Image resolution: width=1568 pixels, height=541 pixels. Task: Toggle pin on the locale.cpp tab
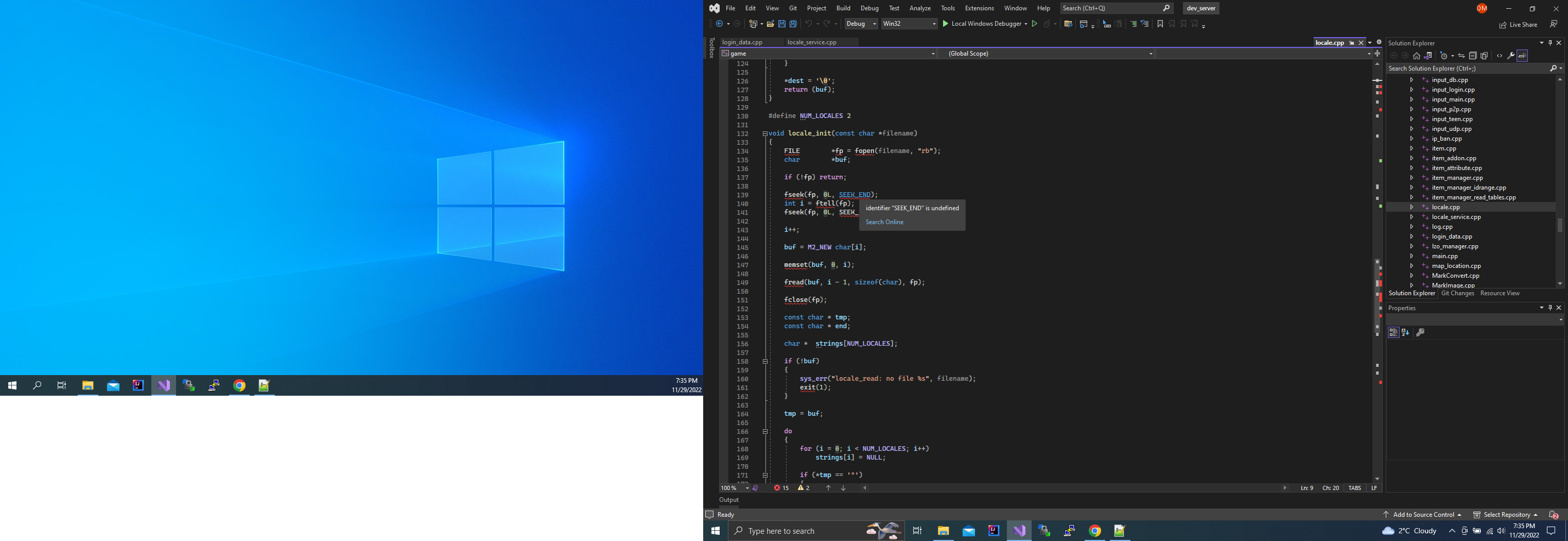(1352, 43)
